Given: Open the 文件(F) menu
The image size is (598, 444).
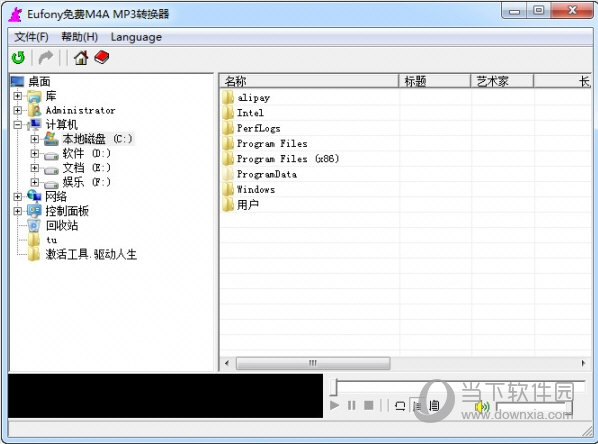Looking at the screenshot, I should point(32,37).
